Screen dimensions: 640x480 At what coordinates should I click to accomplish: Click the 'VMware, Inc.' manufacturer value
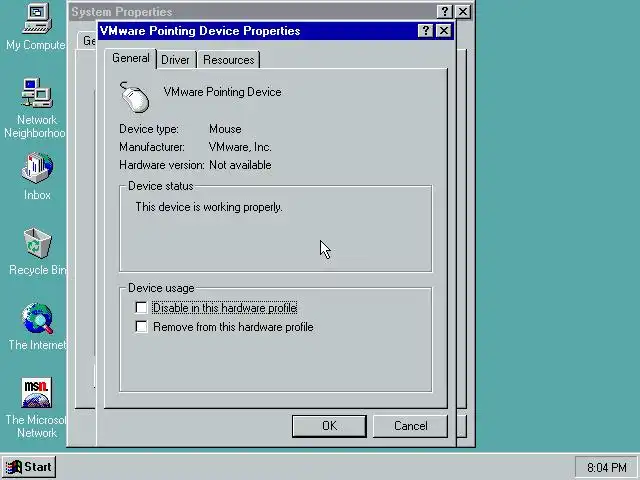pos(240,147)
